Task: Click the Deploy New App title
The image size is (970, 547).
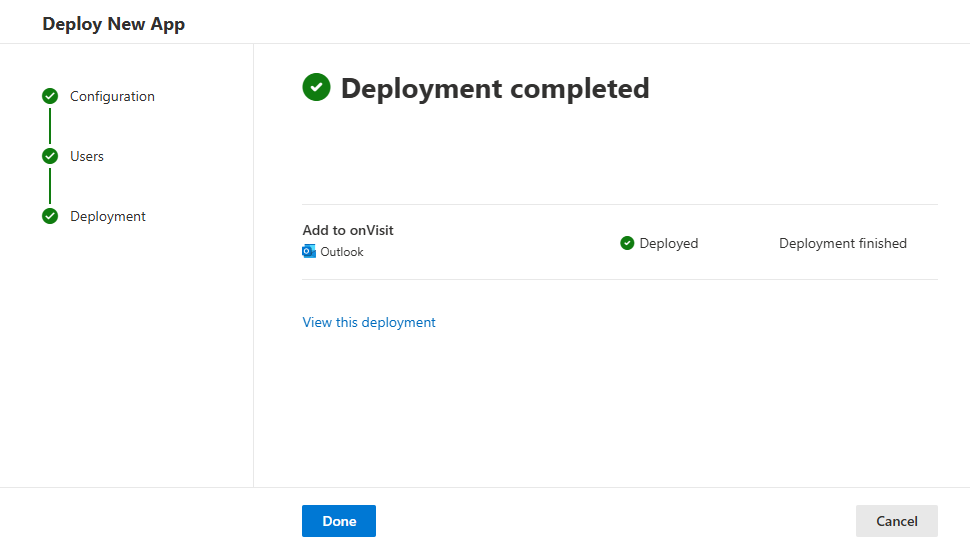Action: (x=114, y=24)
